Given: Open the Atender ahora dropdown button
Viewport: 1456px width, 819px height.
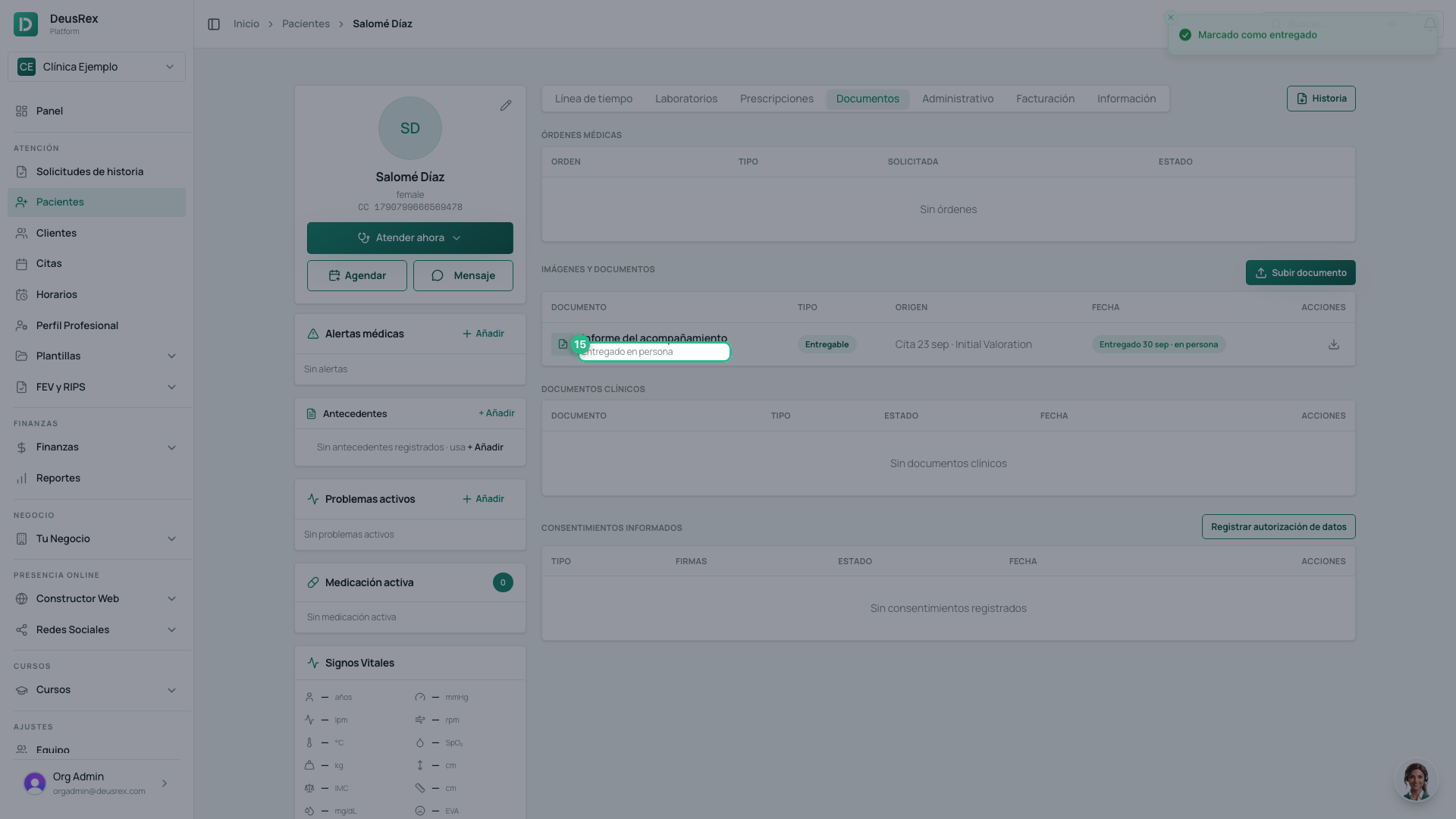Looking at the screenshot, I should (x=410, y=238).
